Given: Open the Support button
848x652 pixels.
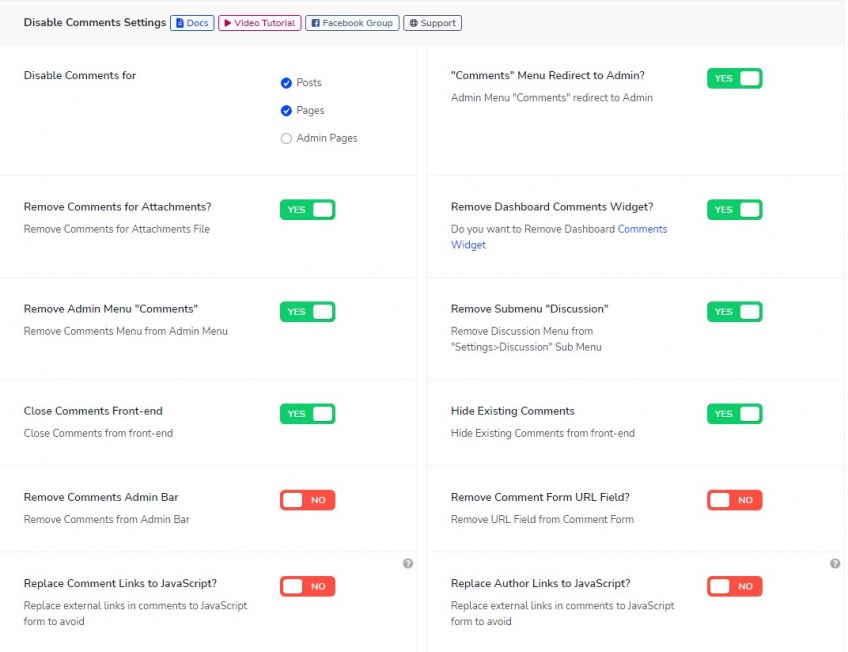Looking at the screenshot, I should [x=432, y=23].
